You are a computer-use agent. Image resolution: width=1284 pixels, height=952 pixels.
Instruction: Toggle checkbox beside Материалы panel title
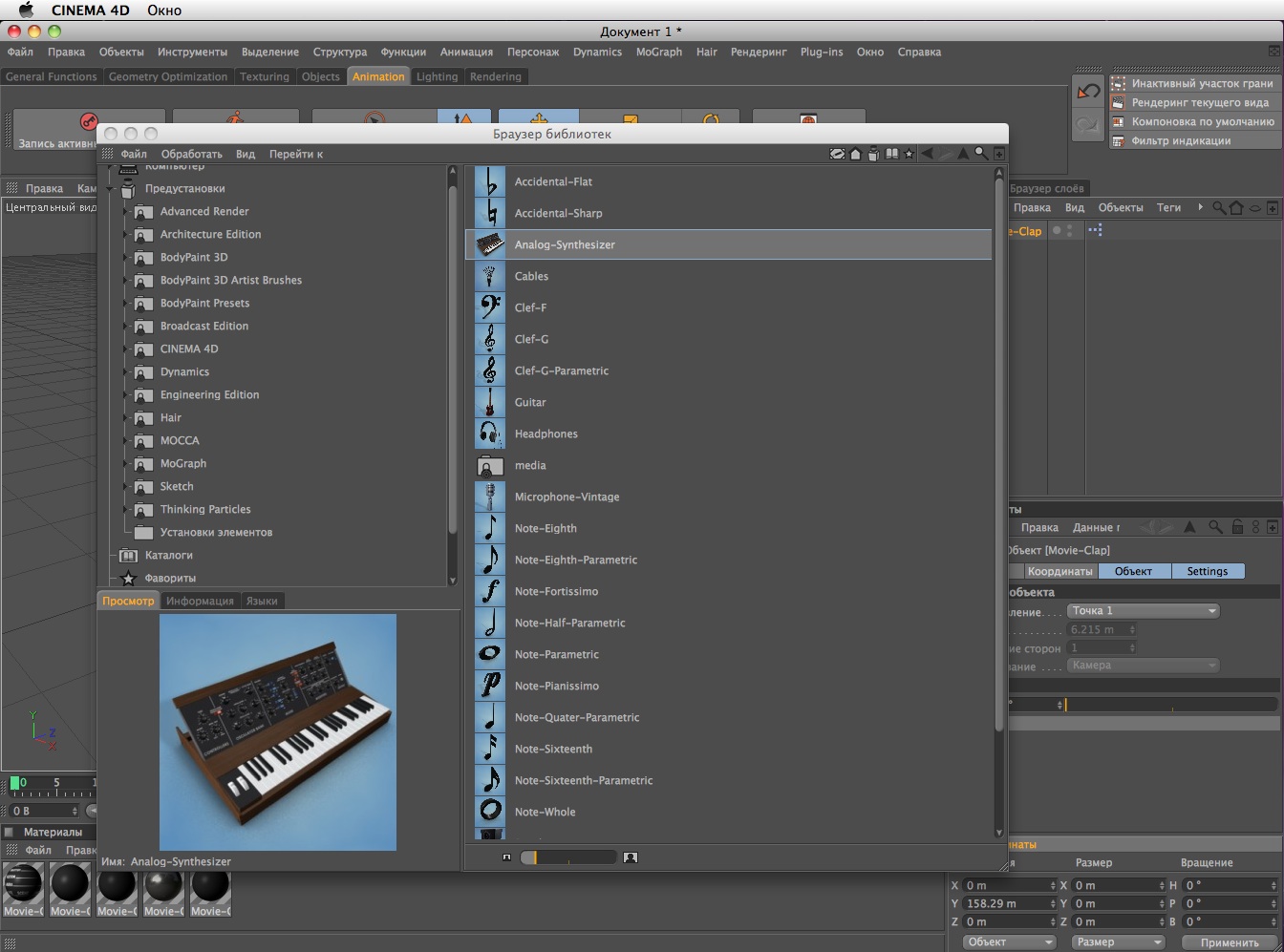coord(10,832)
